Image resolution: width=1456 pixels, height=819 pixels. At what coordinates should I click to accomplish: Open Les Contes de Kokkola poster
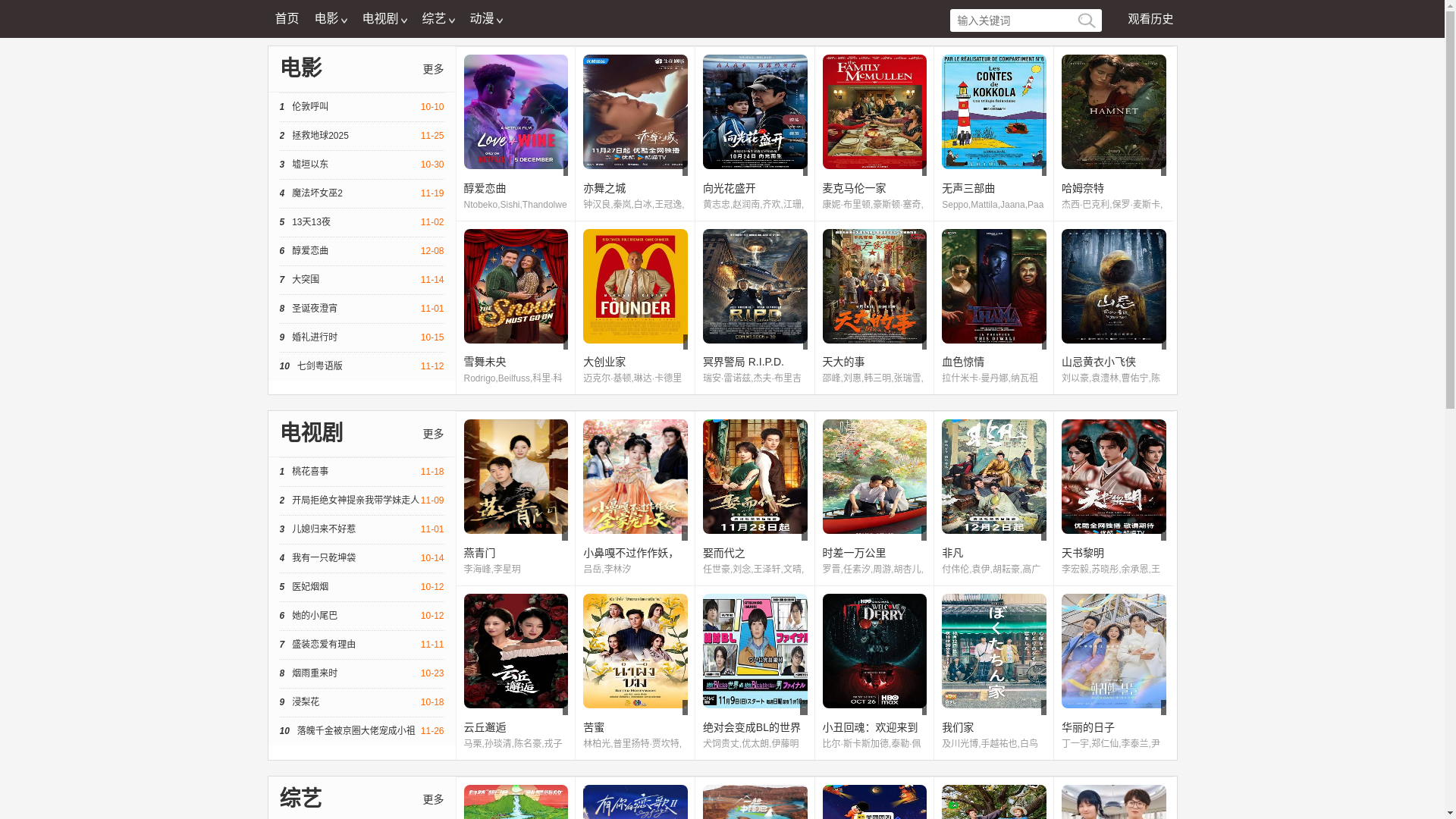(993, 111)
